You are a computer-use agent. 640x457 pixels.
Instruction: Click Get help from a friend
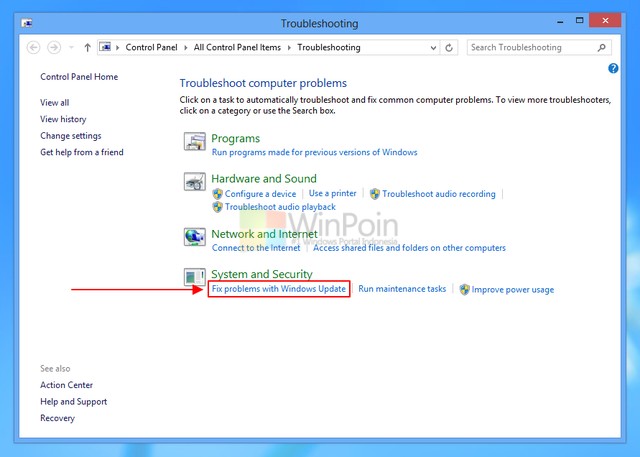[x=82, y=152]
